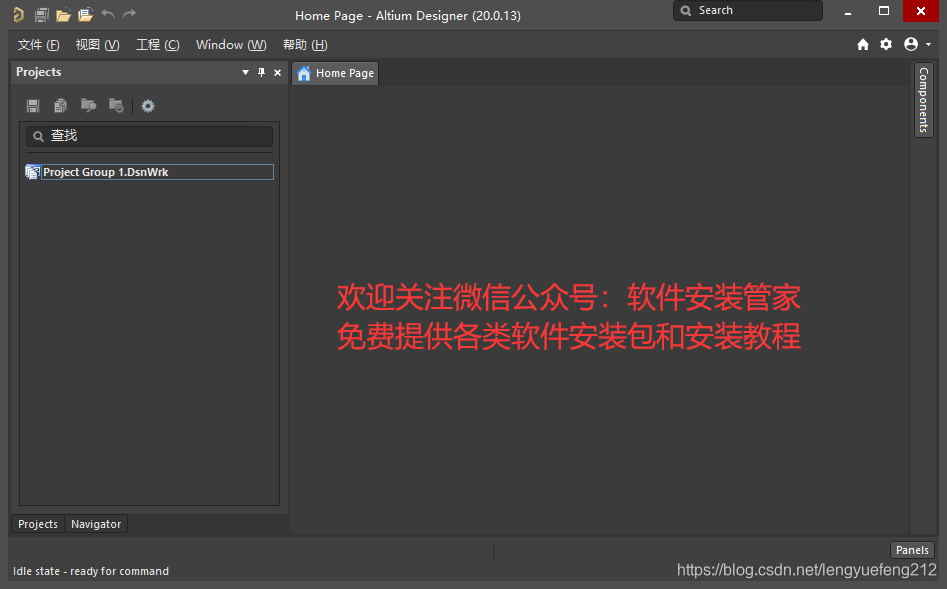The width and height of the screenshot is (947, 589).
Task: Switch to the Projects bottom tab
Action: [x=38, y=524]
